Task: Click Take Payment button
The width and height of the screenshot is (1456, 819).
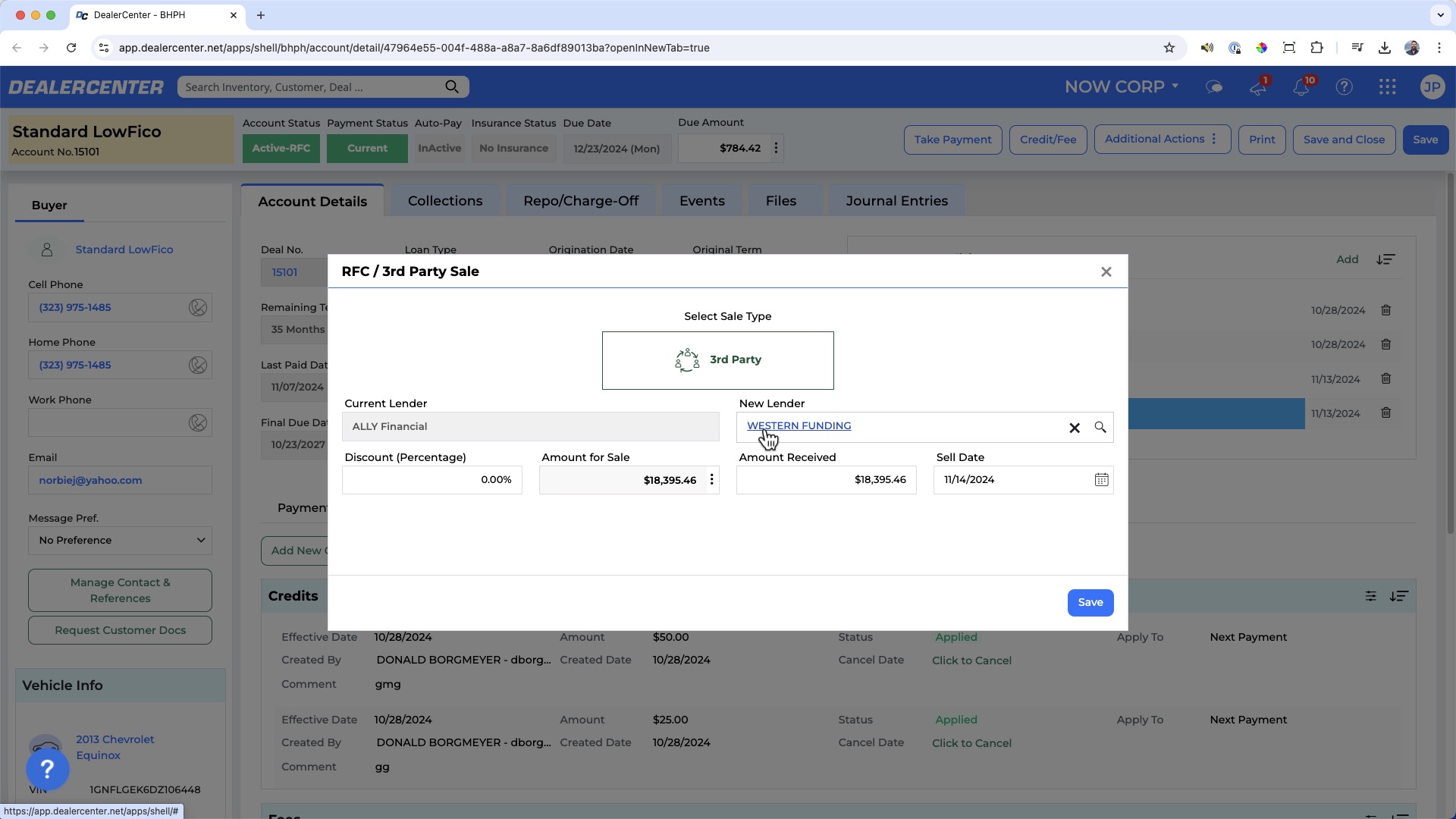Action: (952, 140)
